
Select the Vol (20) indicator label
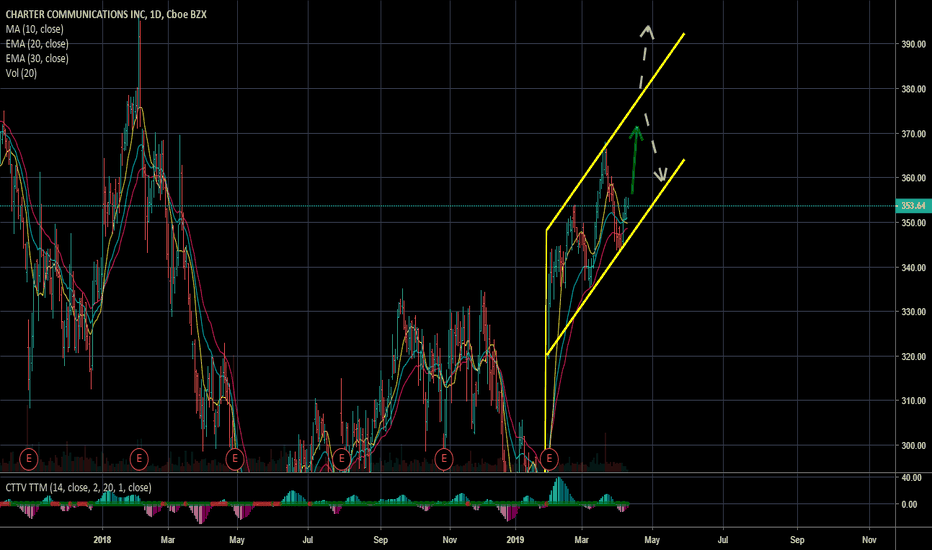pos(21,73)
